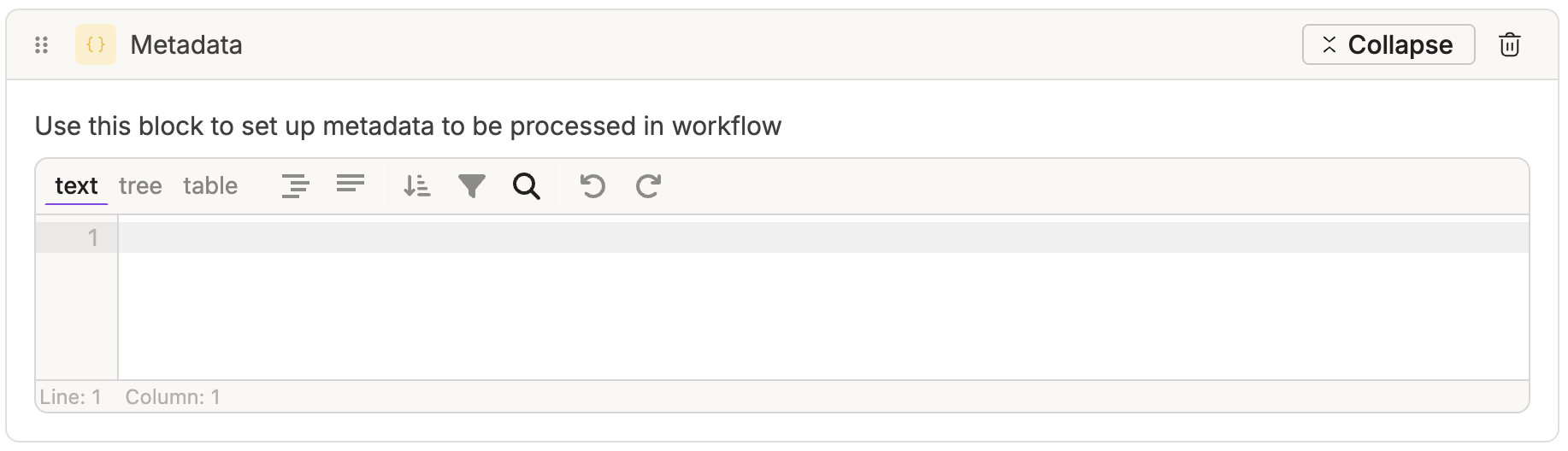Open the filter transform tool
The height and width of the screenshot is (451, 1568).
tap(472, 185)
